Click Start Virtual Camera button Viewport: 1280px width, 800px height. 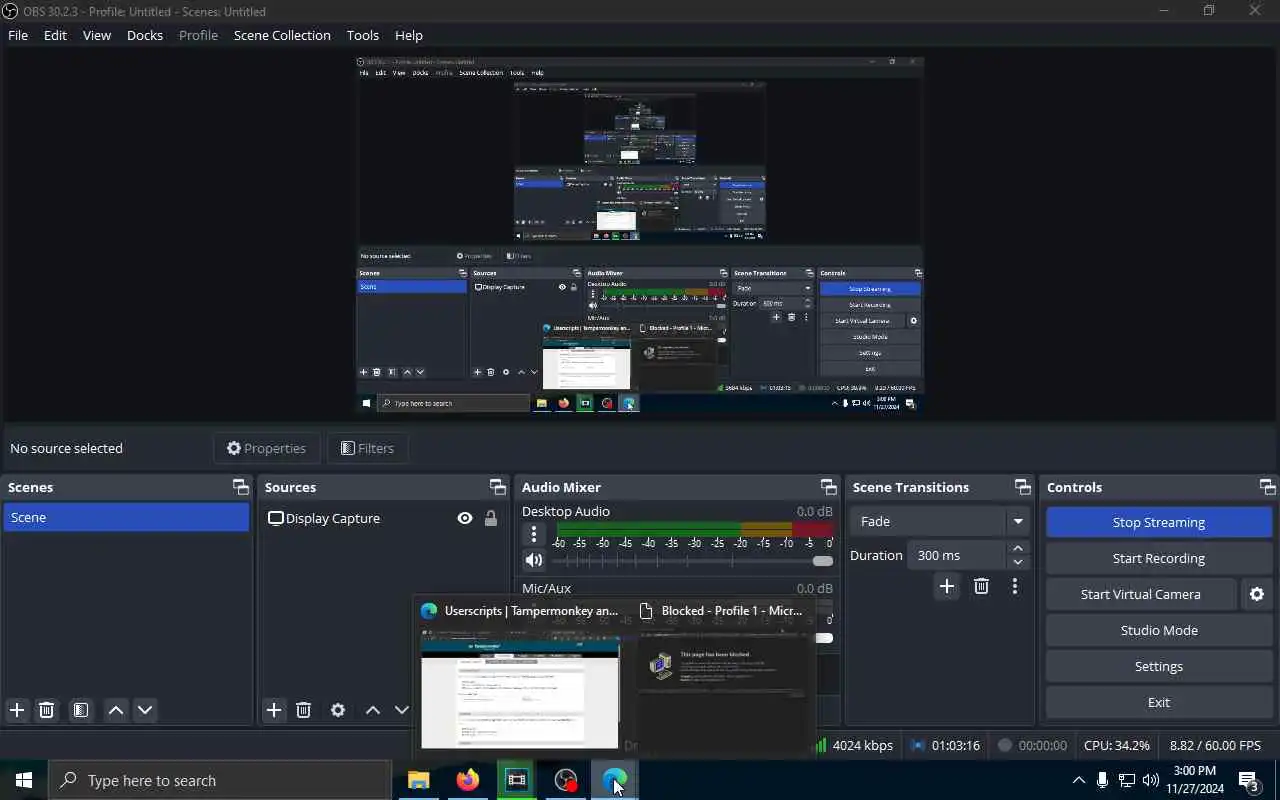[x=1141, y=594]
